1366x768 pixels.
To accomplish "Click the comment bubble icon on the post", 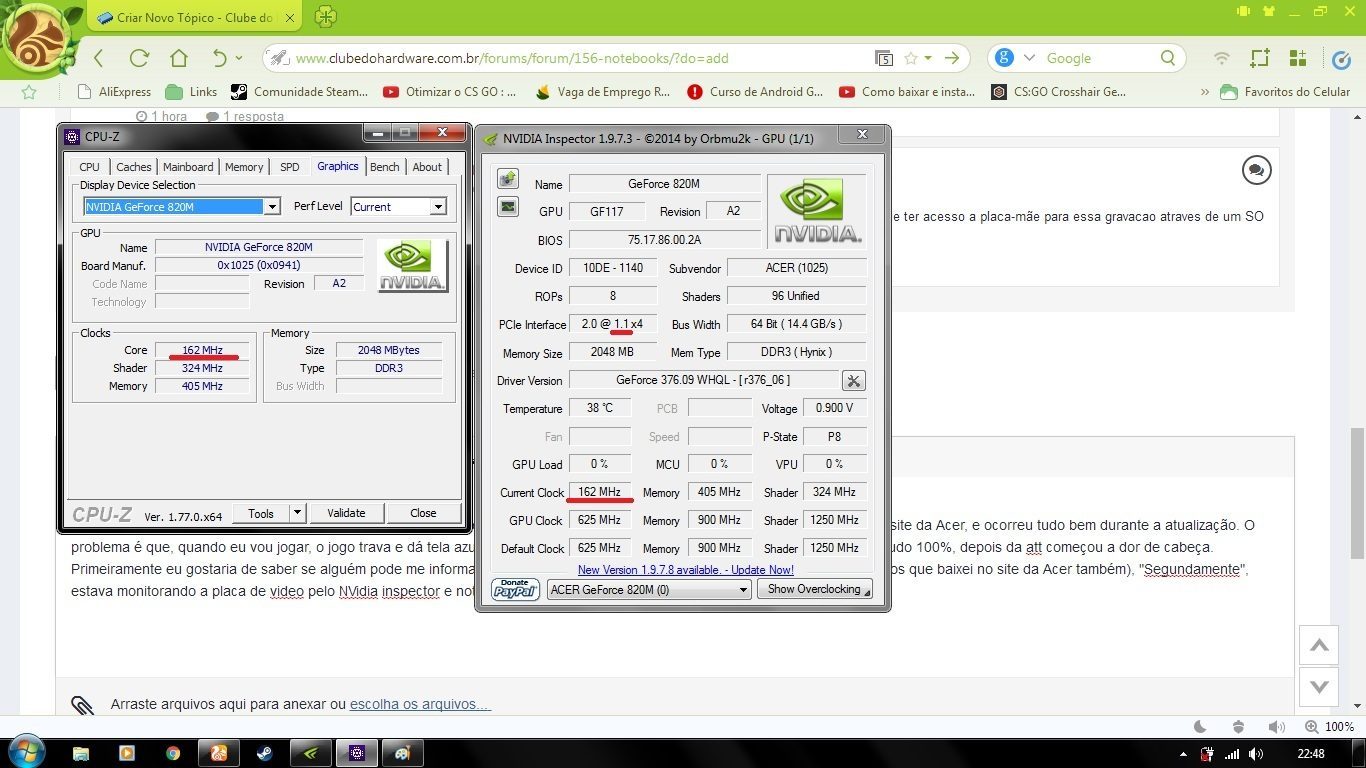I will pos(1257,170).
